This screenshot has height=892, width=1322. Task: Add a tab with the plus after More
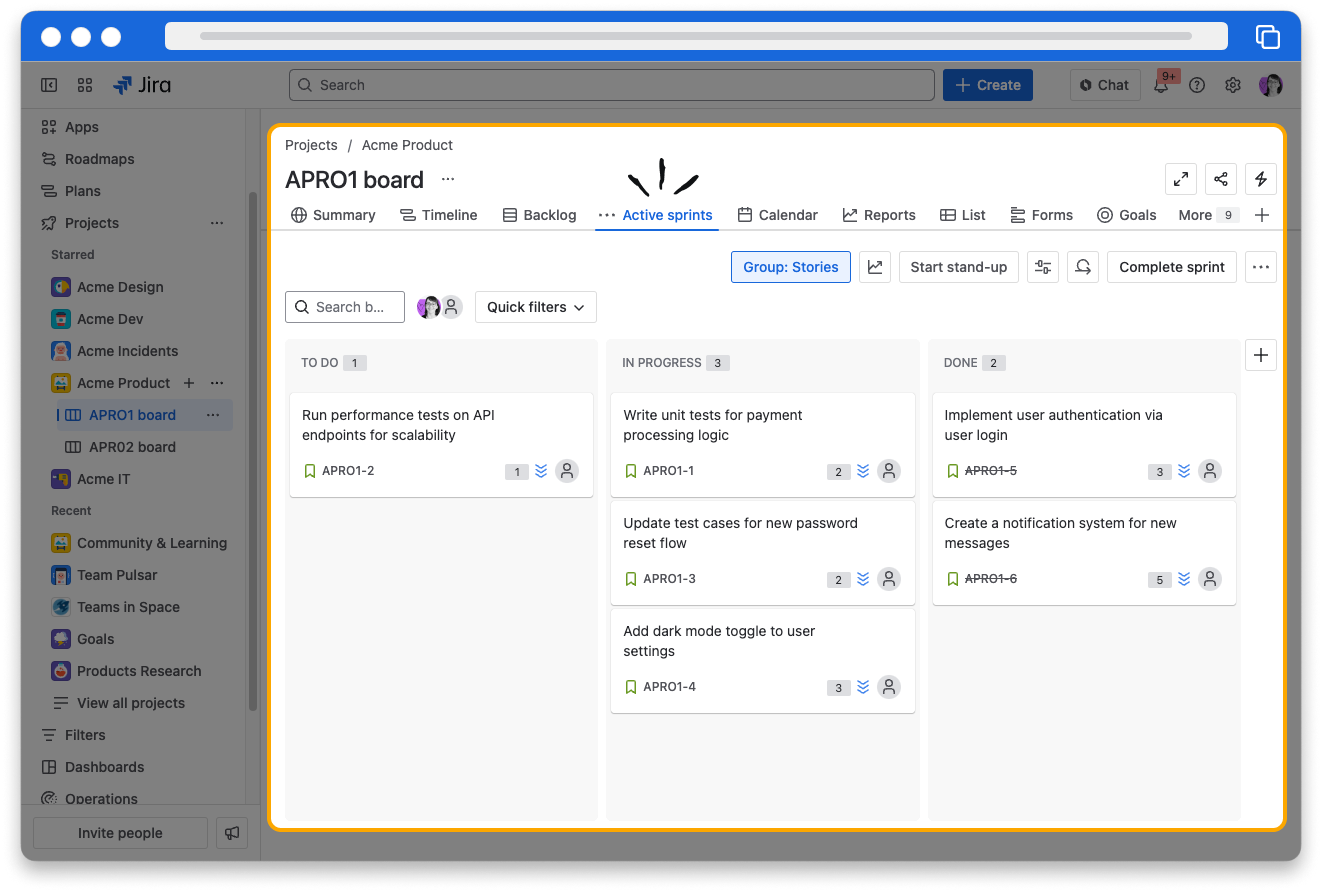1262,215
